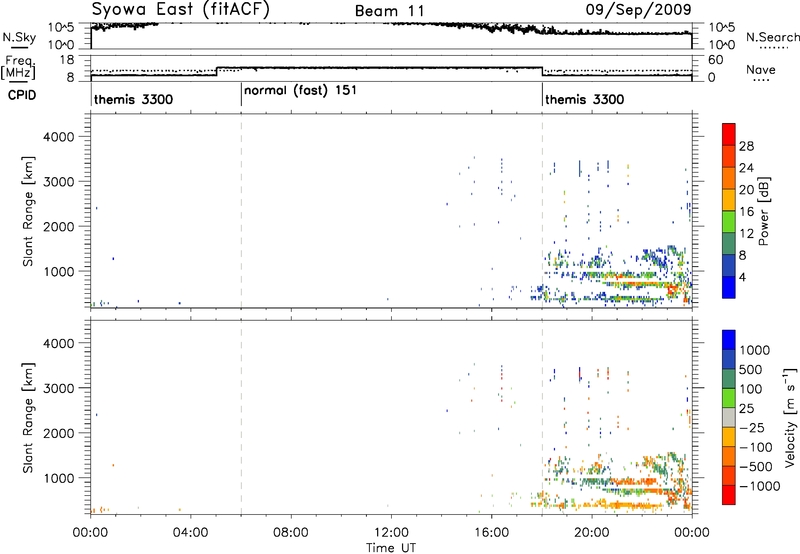This screenshot has height=554, width=800.
Task: Click "2000" on the velocity panel range axis
Action: point(59,433)
